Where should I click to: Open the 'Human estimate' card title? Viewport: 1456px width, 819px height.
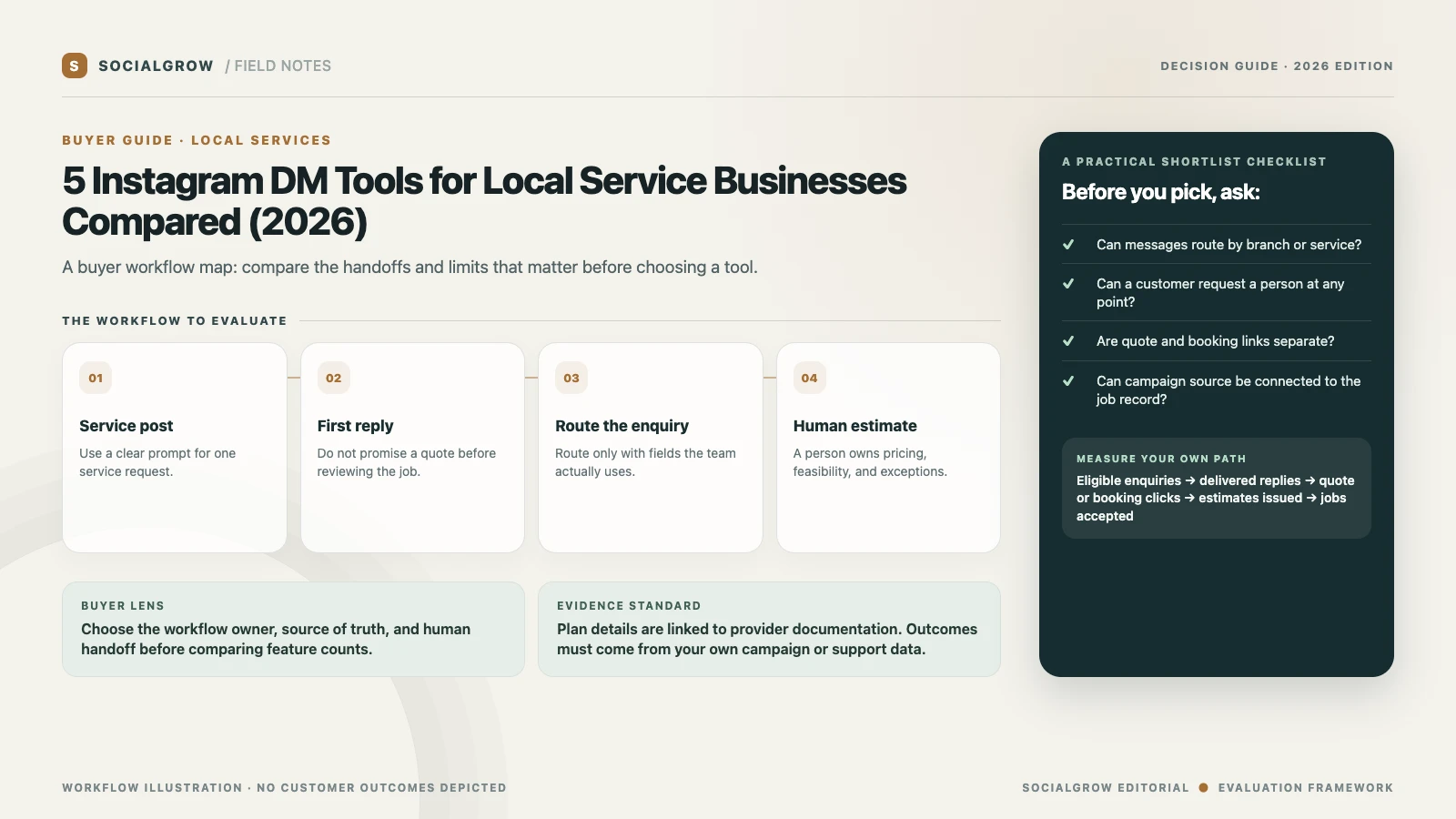coord(855,426)
